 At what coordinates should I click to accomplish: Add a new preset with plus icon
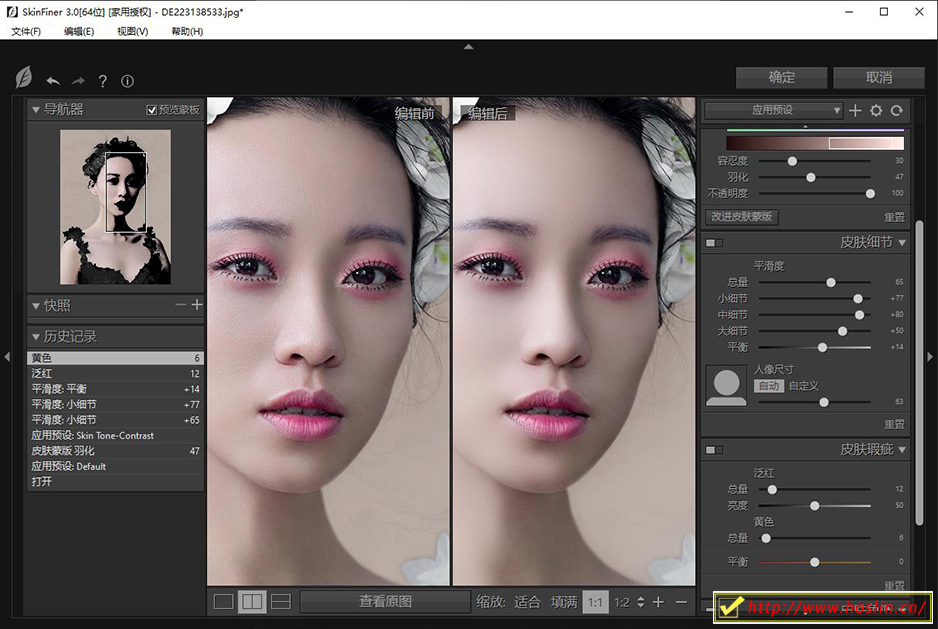tap(855, 111)
